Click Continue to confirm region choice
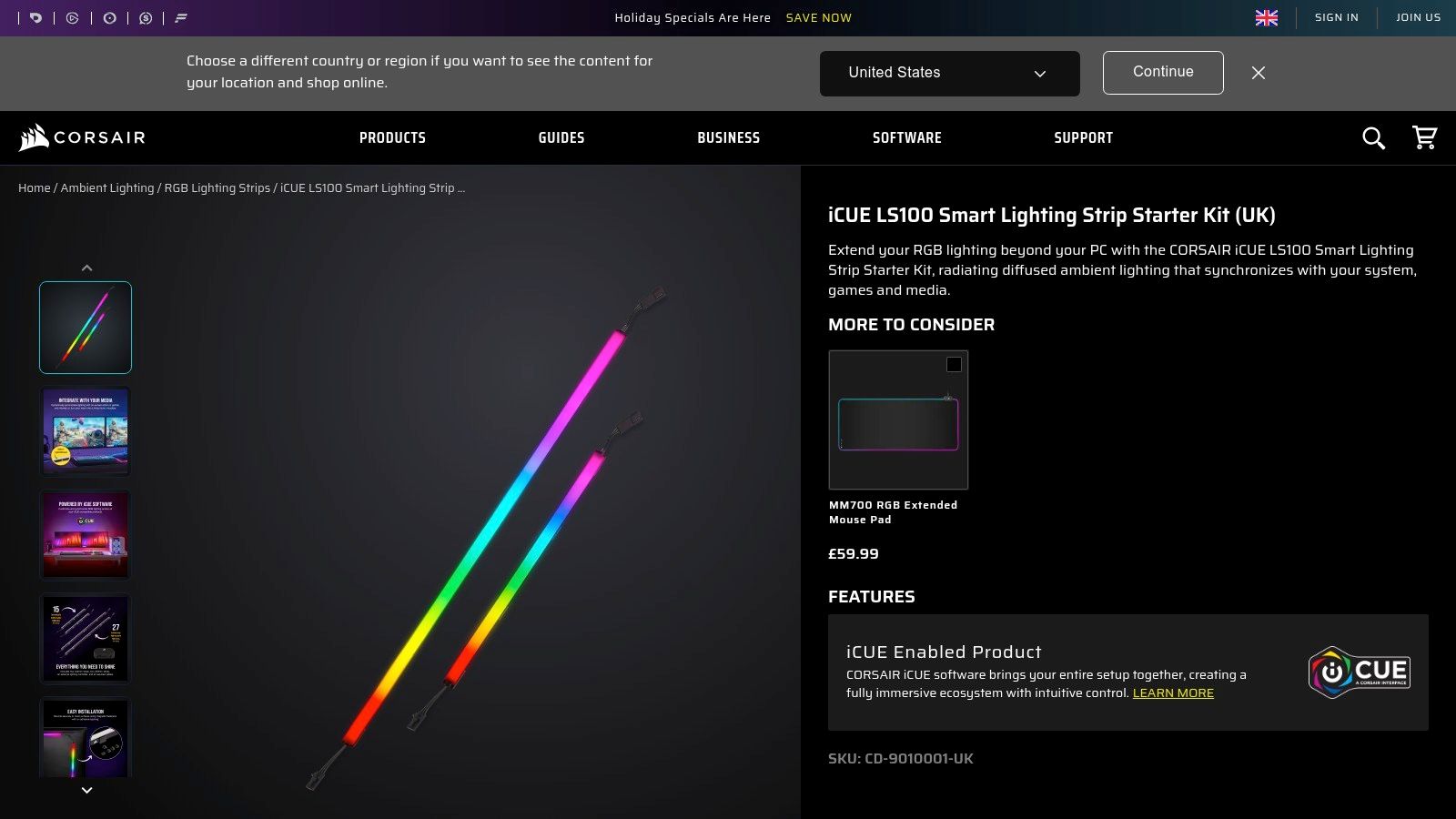 [1162, 72]
